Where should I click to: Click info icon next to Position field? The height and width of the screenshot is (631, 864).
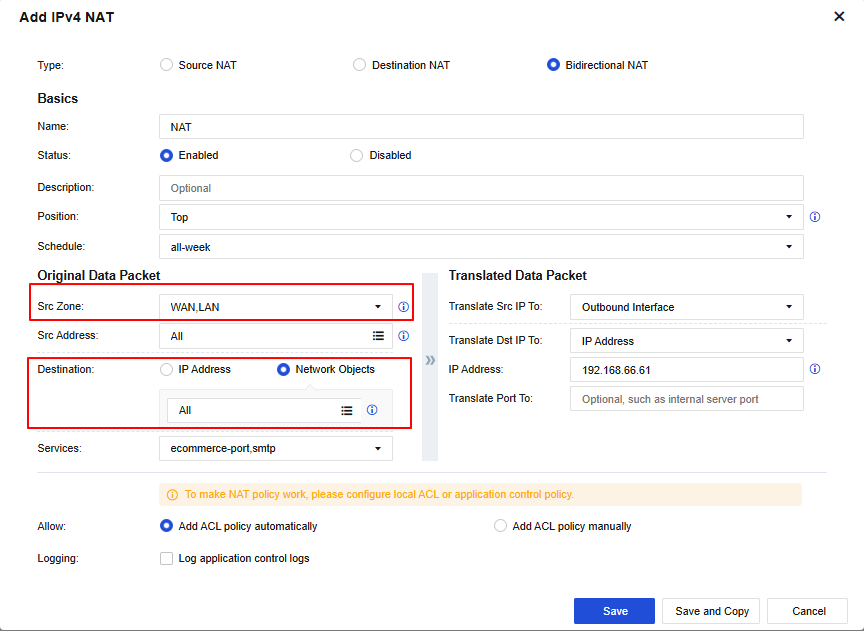[x=815, y=217]
